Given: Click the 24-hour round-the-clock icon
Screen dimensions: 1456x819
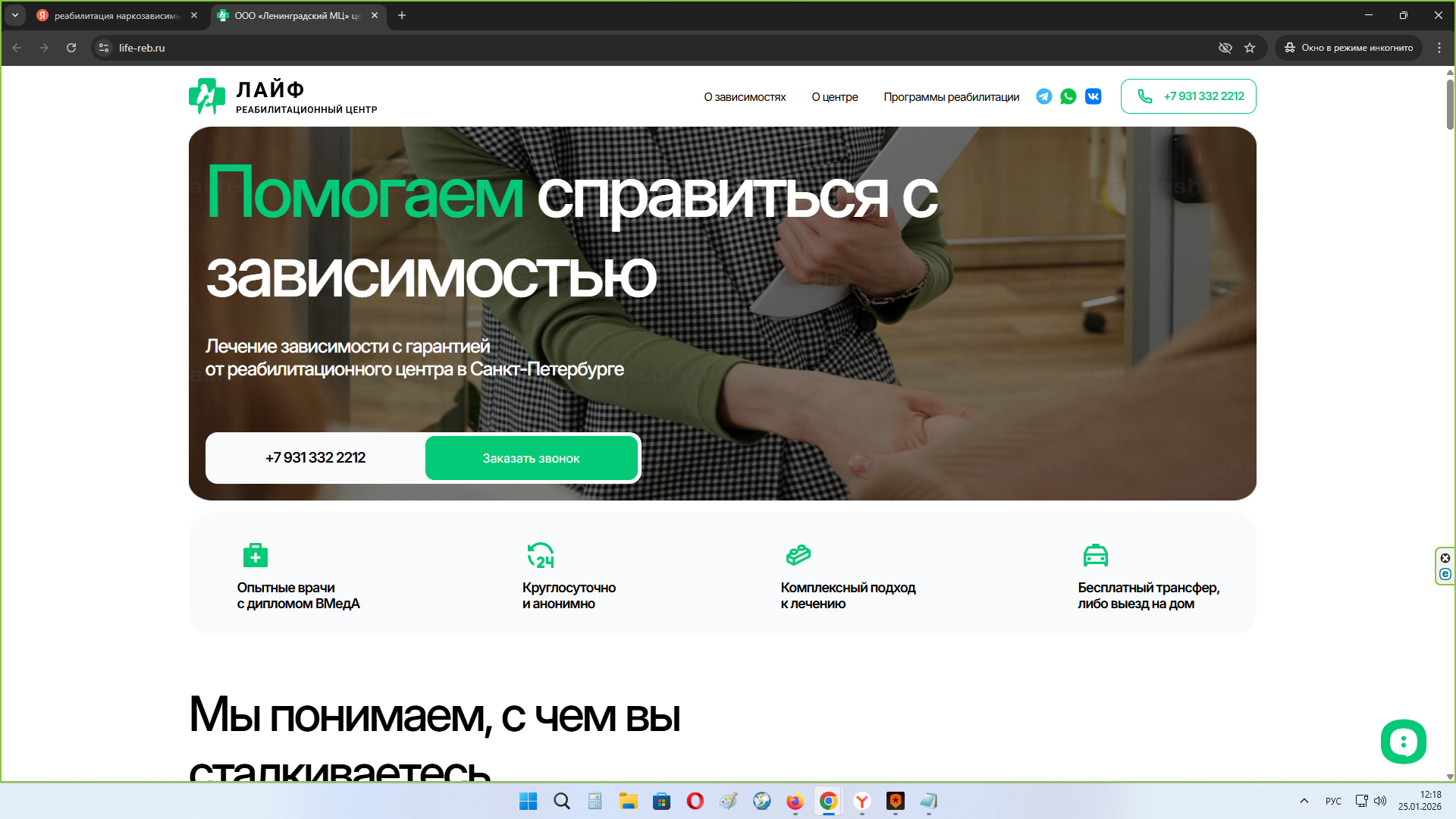Looking at the screenshot, I should 541,555.
